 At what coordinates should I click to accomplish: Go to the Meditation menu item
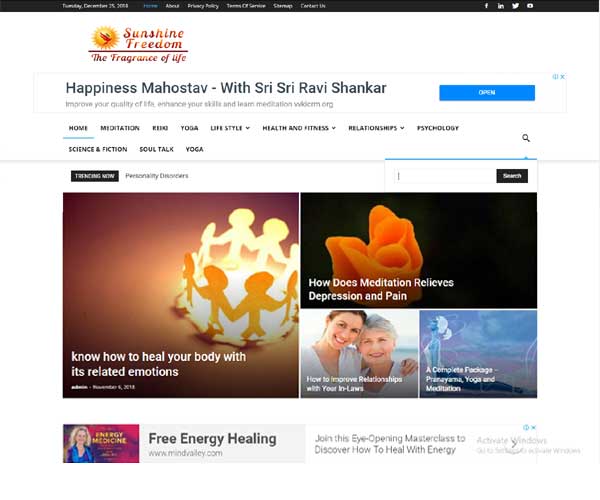pos(120,128)
